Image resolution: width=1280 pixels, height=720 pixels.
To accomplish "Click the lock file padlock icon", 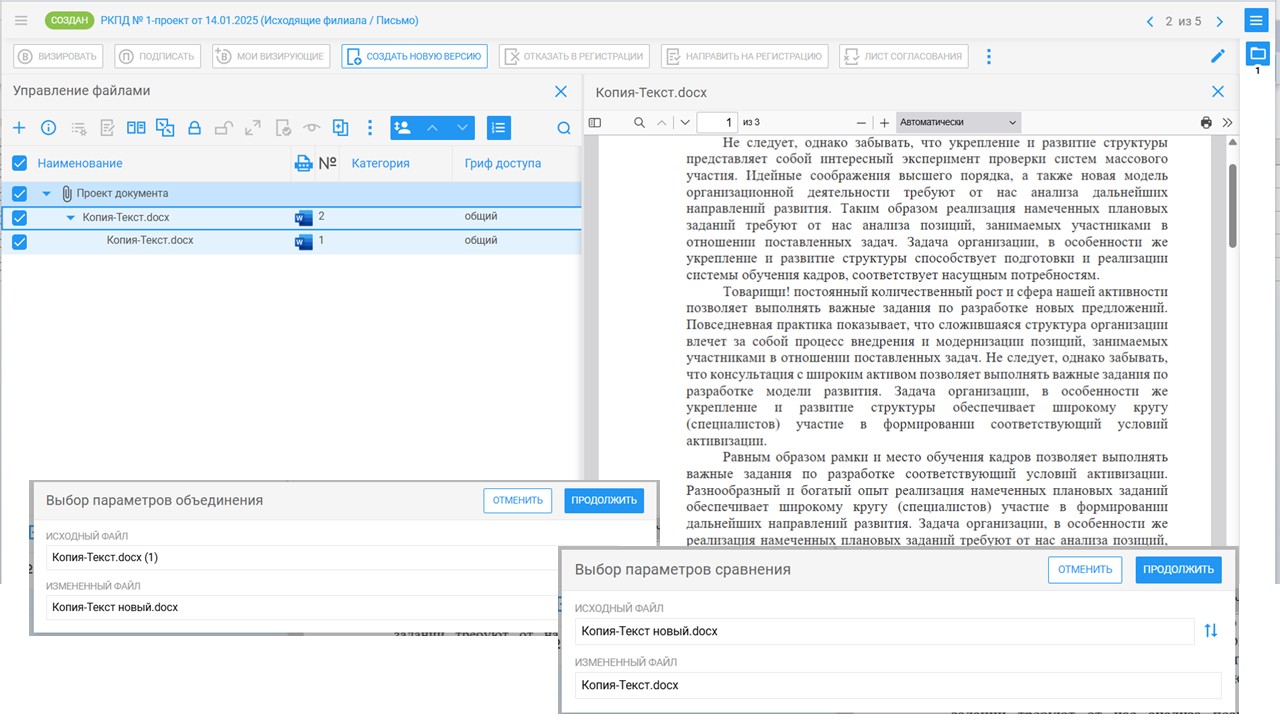I will (194, 128).
